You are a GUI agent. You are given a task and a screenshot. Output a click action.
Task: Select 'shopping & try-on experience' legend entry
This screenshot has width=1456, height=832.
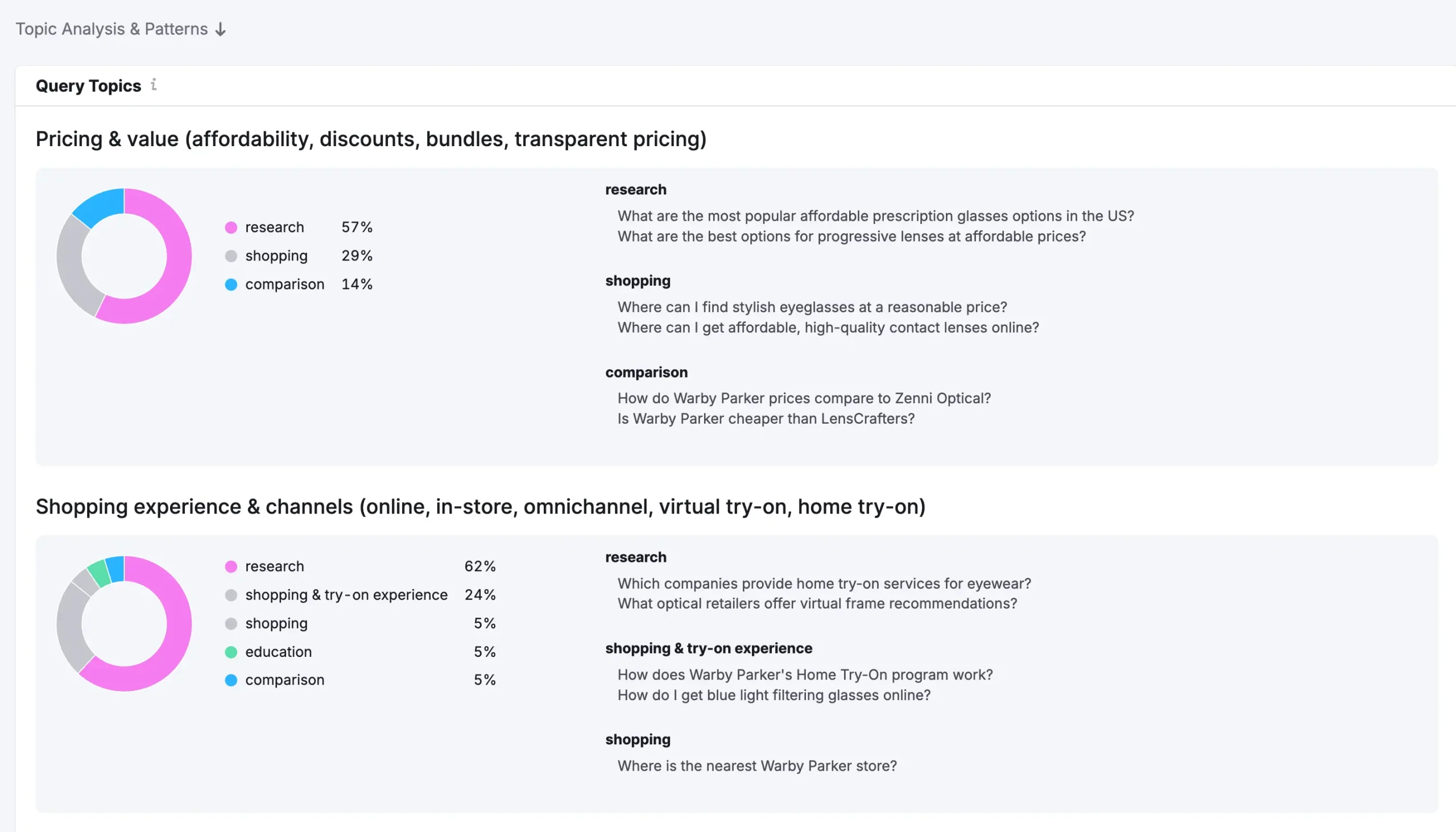(x=346, y=595)
